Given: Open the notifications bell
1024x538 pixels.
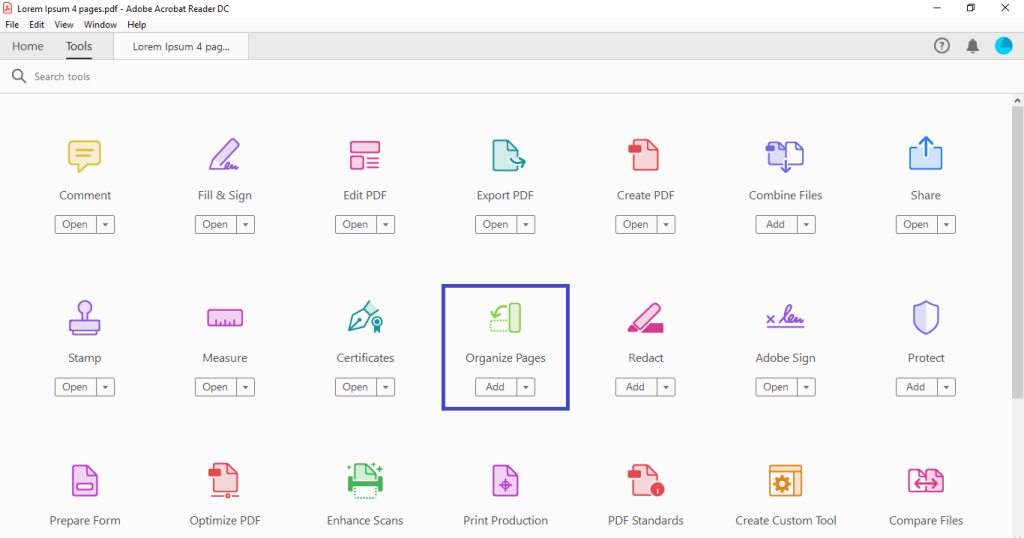Looking at the screenshot, I should (x=972, y=46).
